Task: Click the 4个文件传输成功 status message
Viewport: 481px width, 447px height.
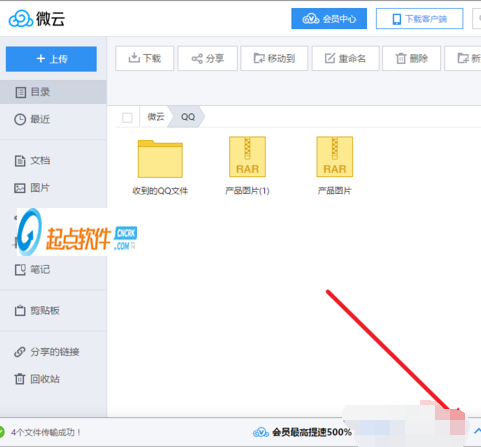Action: pyautogui.click(x=46, y=432)
